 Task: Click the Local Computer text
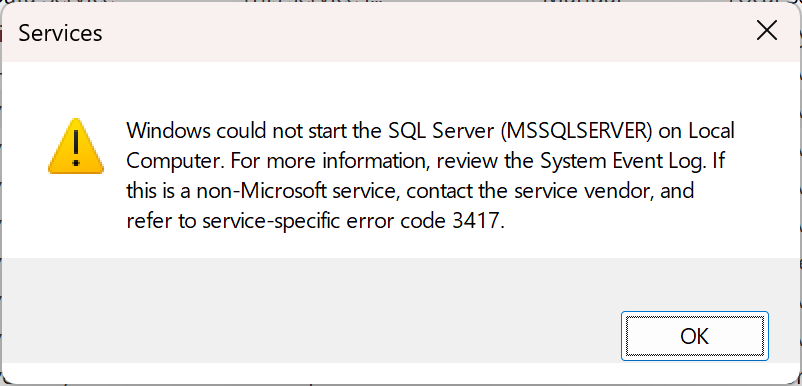[x=431, y=147]
